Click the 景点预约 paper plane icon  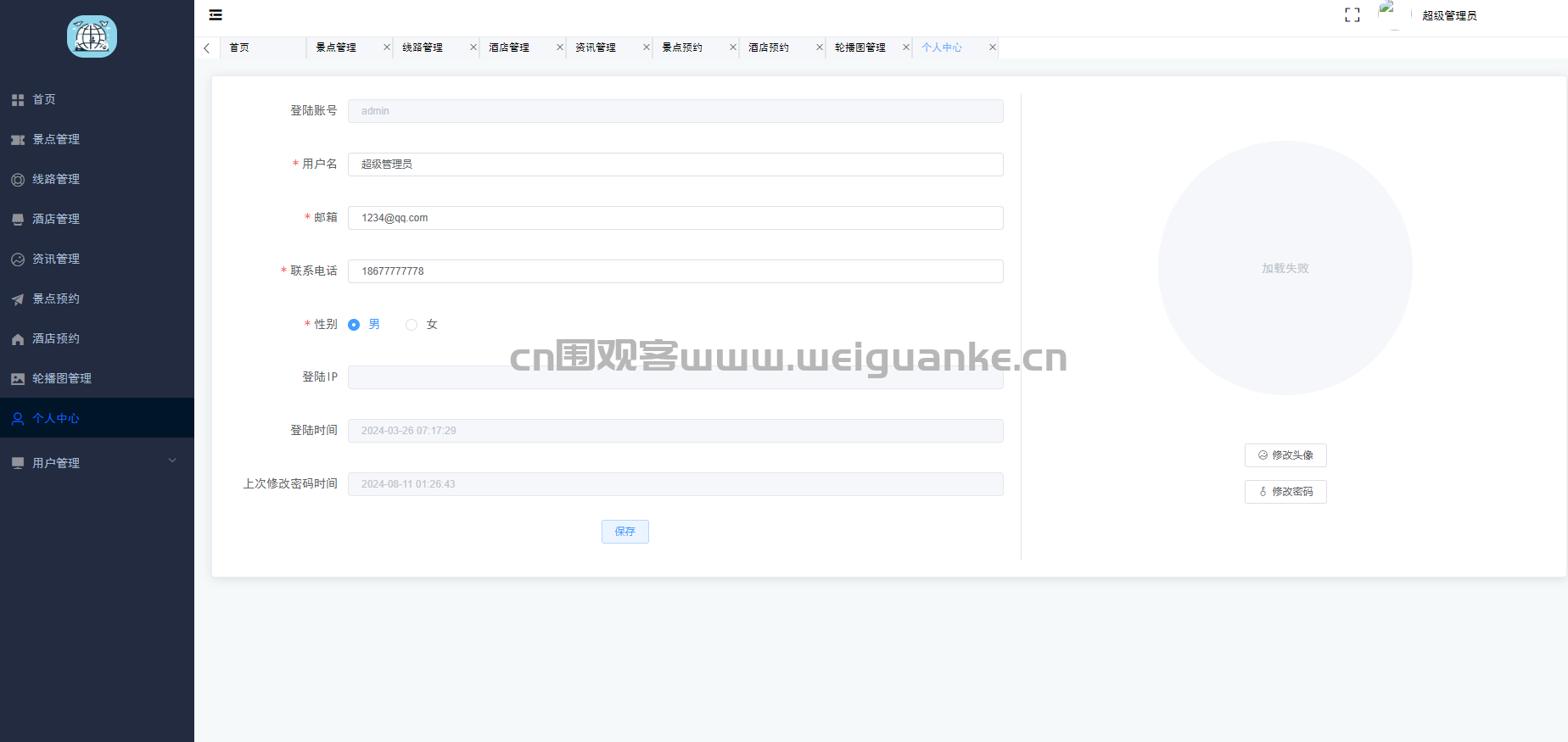point(18,299)
